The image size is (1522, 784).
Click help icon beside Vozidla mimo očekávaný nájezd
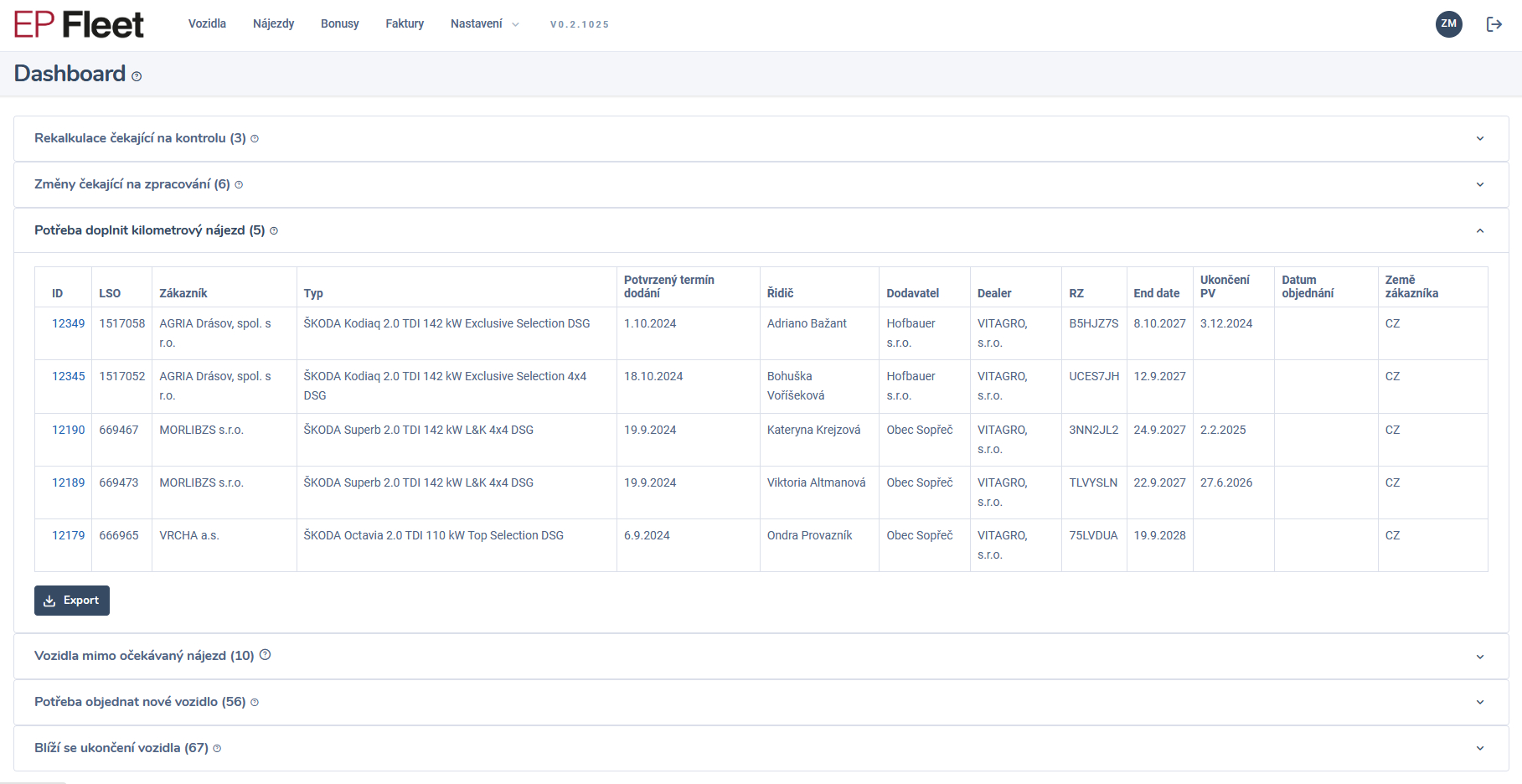coord(265,655)
